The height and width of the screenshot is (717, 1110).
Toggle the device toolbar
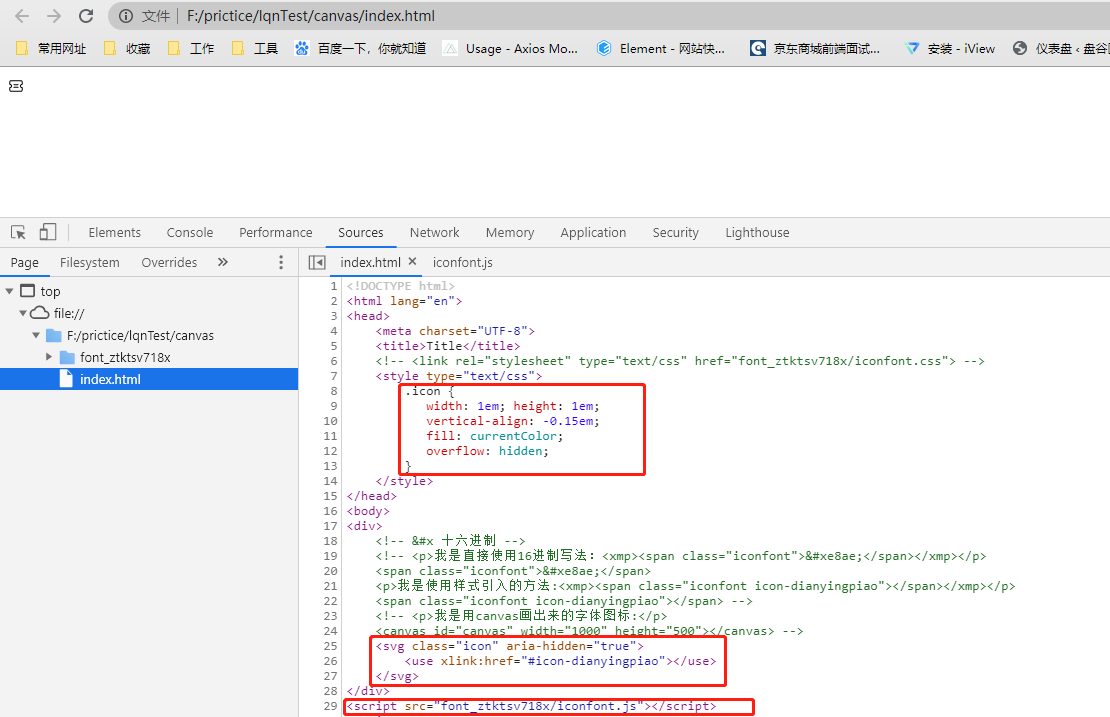point(47,232)
